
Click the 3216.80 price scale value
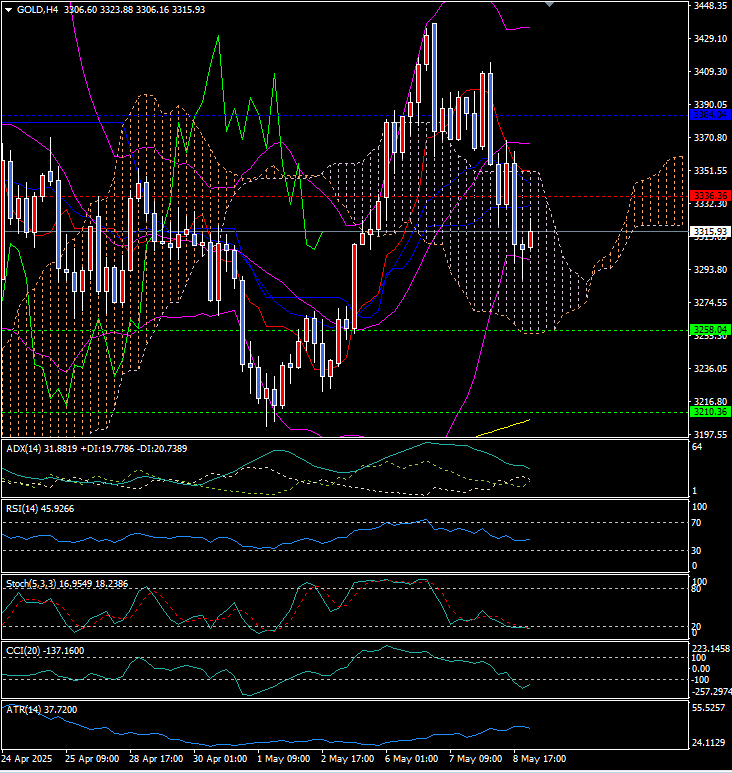710,402
